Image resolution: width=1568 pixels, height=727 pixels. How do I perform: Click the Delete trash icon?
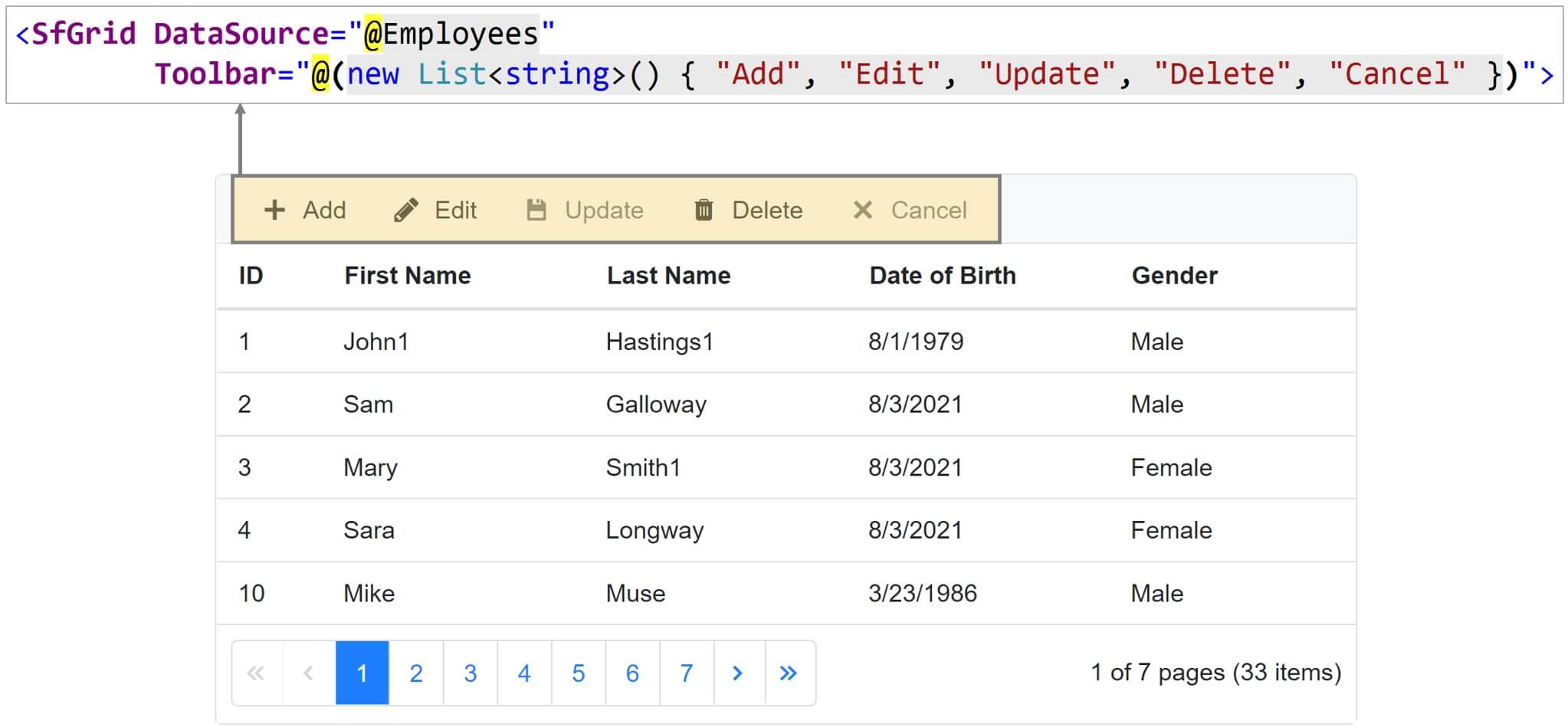(x=704, y=209)
